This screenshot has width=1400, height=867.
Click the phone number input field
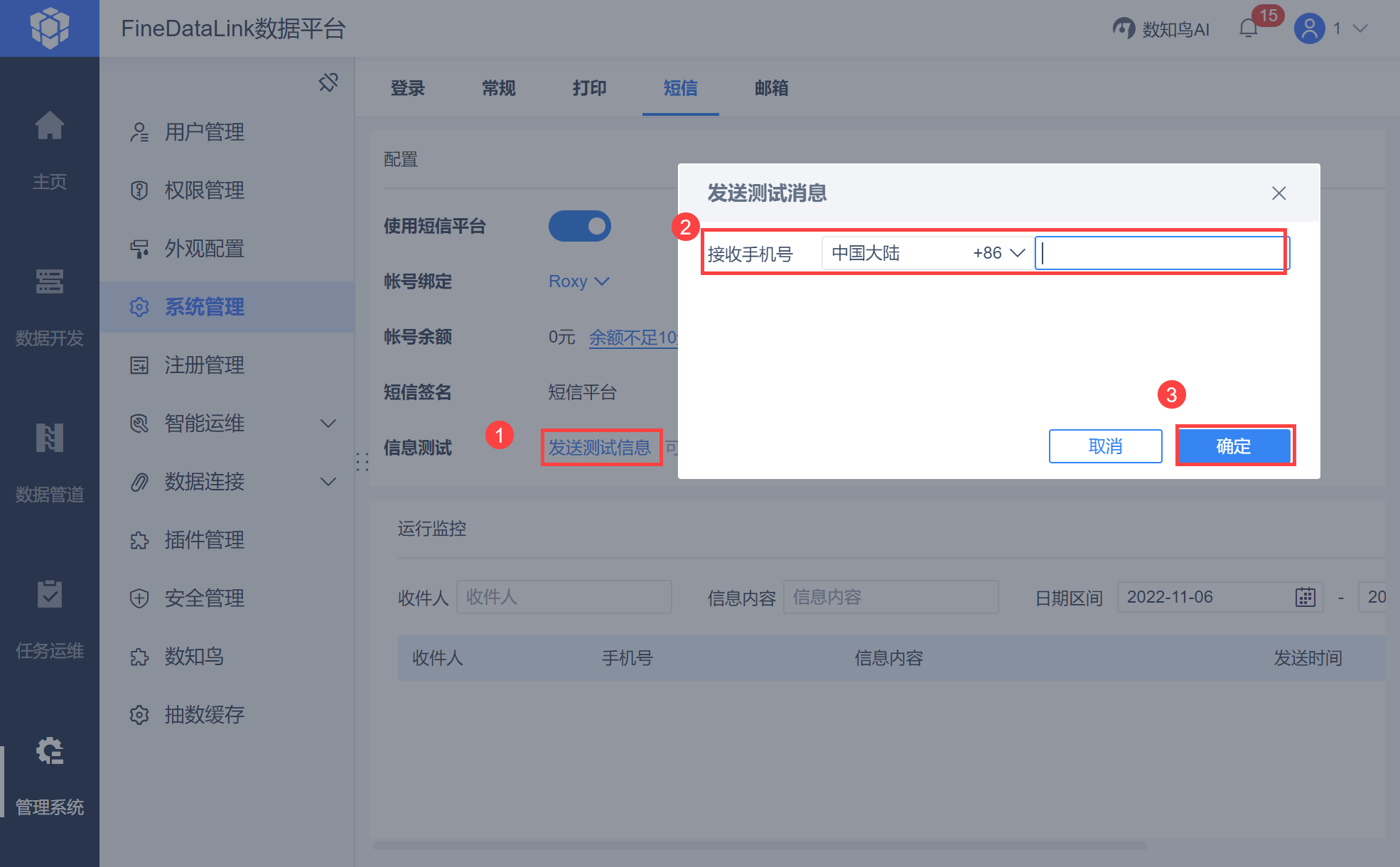point(1161,253)
